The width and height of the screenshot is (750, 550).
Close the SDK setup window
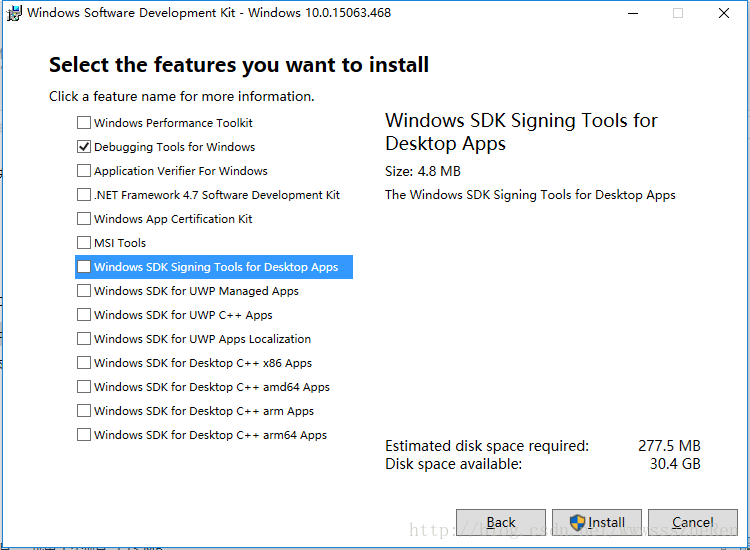724,13
